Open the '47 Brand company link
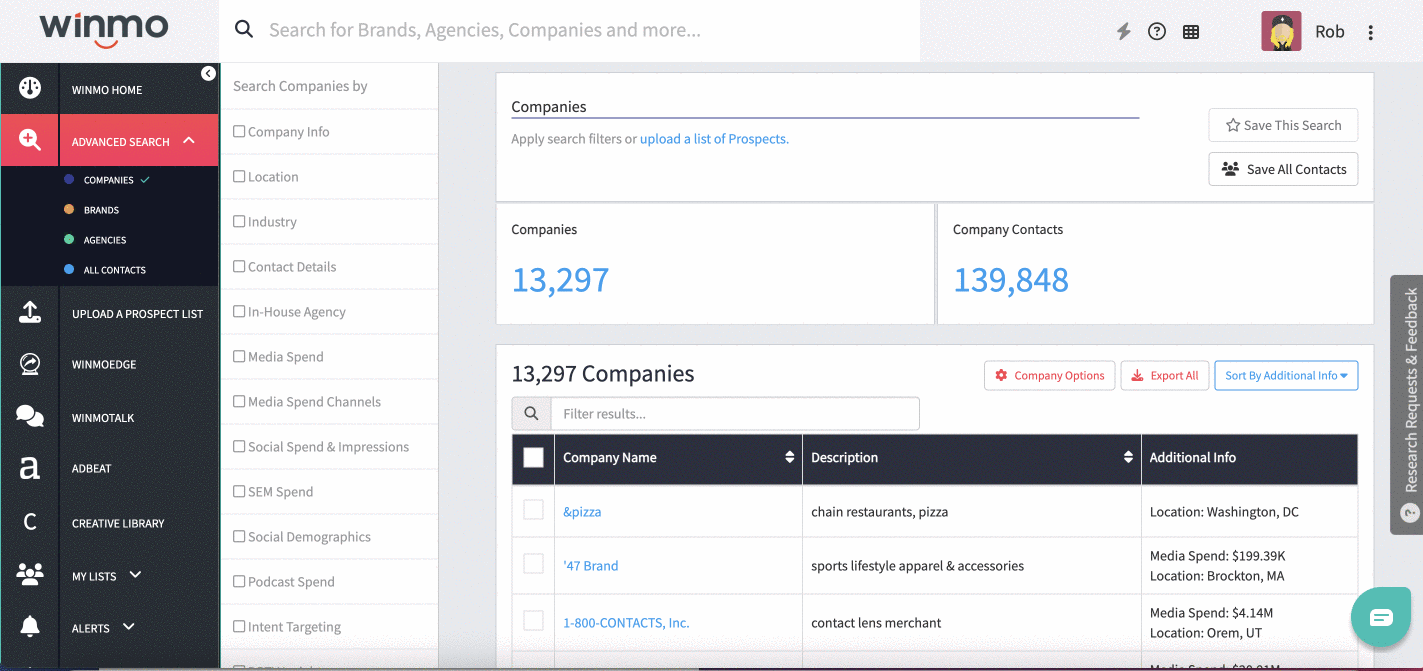 (590, 565)
